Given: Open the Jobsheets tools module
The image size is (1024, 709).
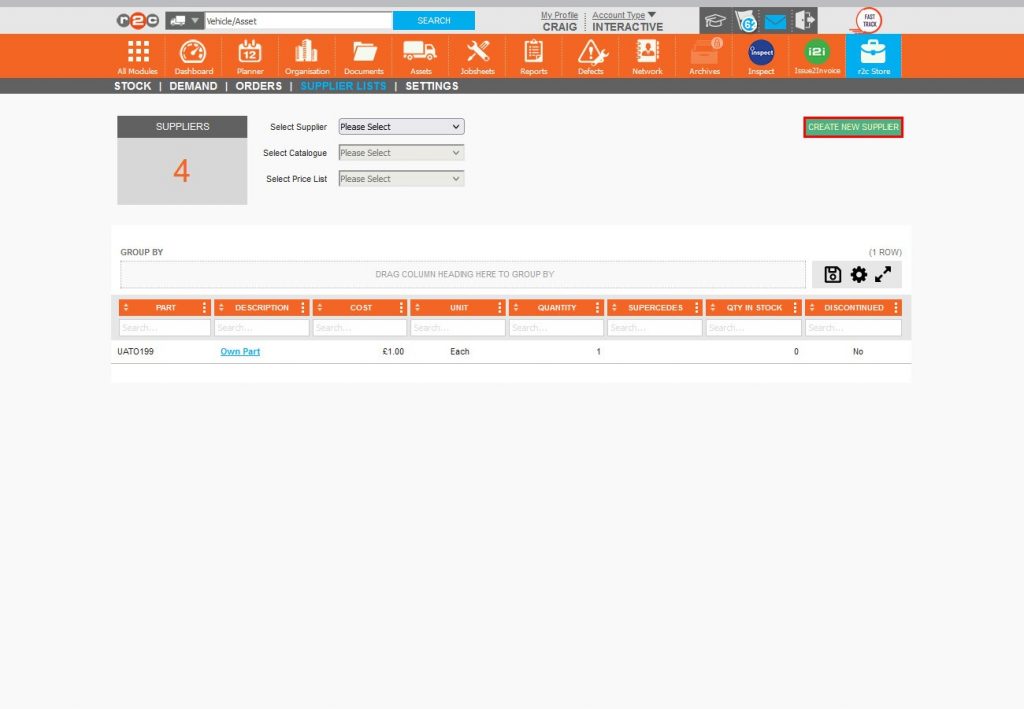Looking at the screenshot, I should [x=477, y=56].
